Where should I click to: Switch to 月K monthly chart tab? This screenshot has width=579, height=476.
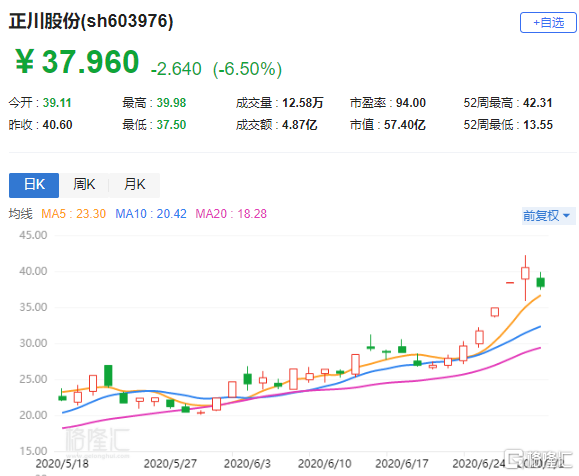[x=135, y=185]
